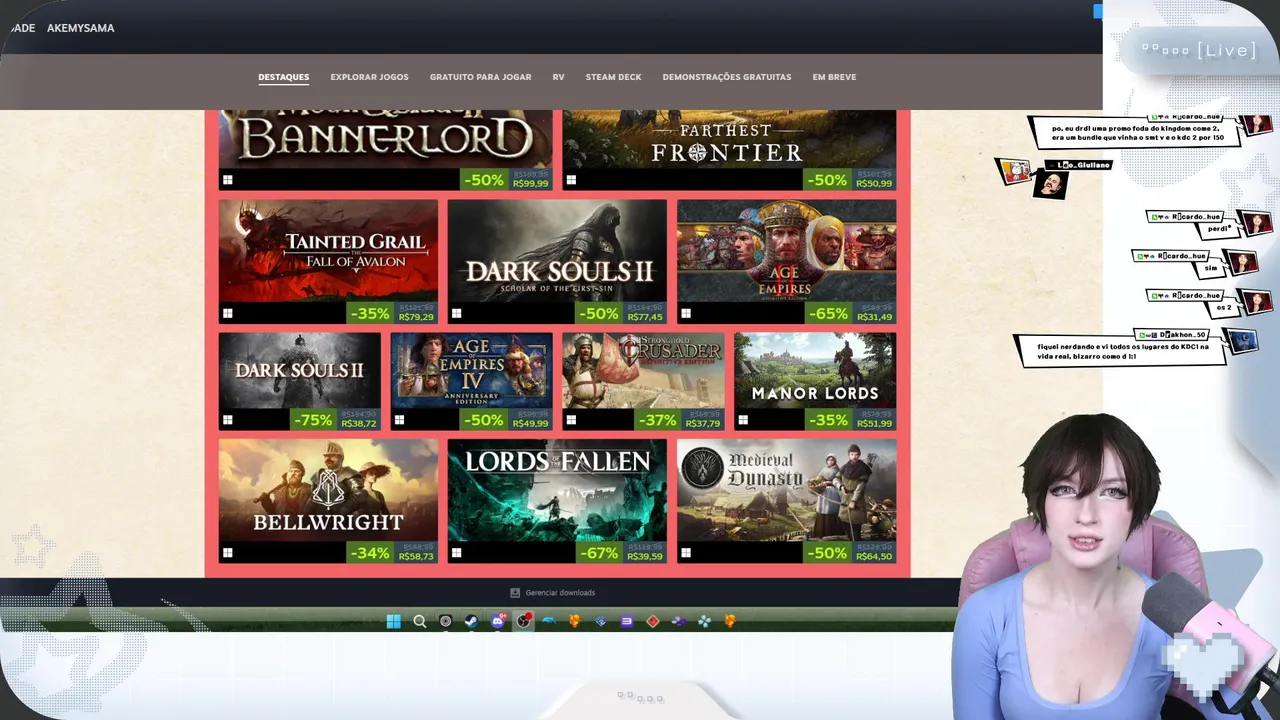Go to Gratuito para Jogar tab
The height and width of the screenshot is (720, 1280).
click(480, 77)
